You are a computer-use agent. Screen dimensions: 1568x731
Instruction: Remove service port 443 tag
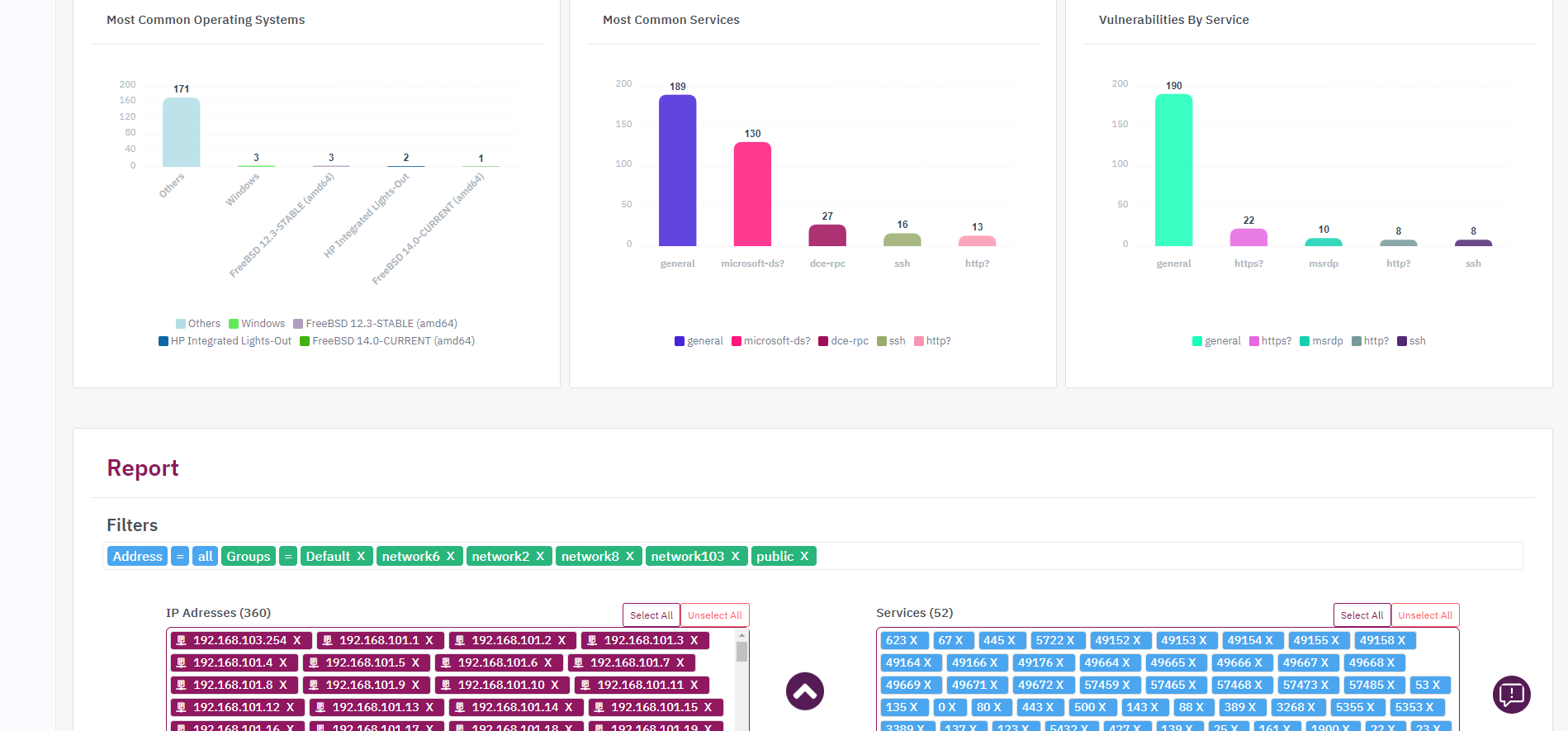1050,707
